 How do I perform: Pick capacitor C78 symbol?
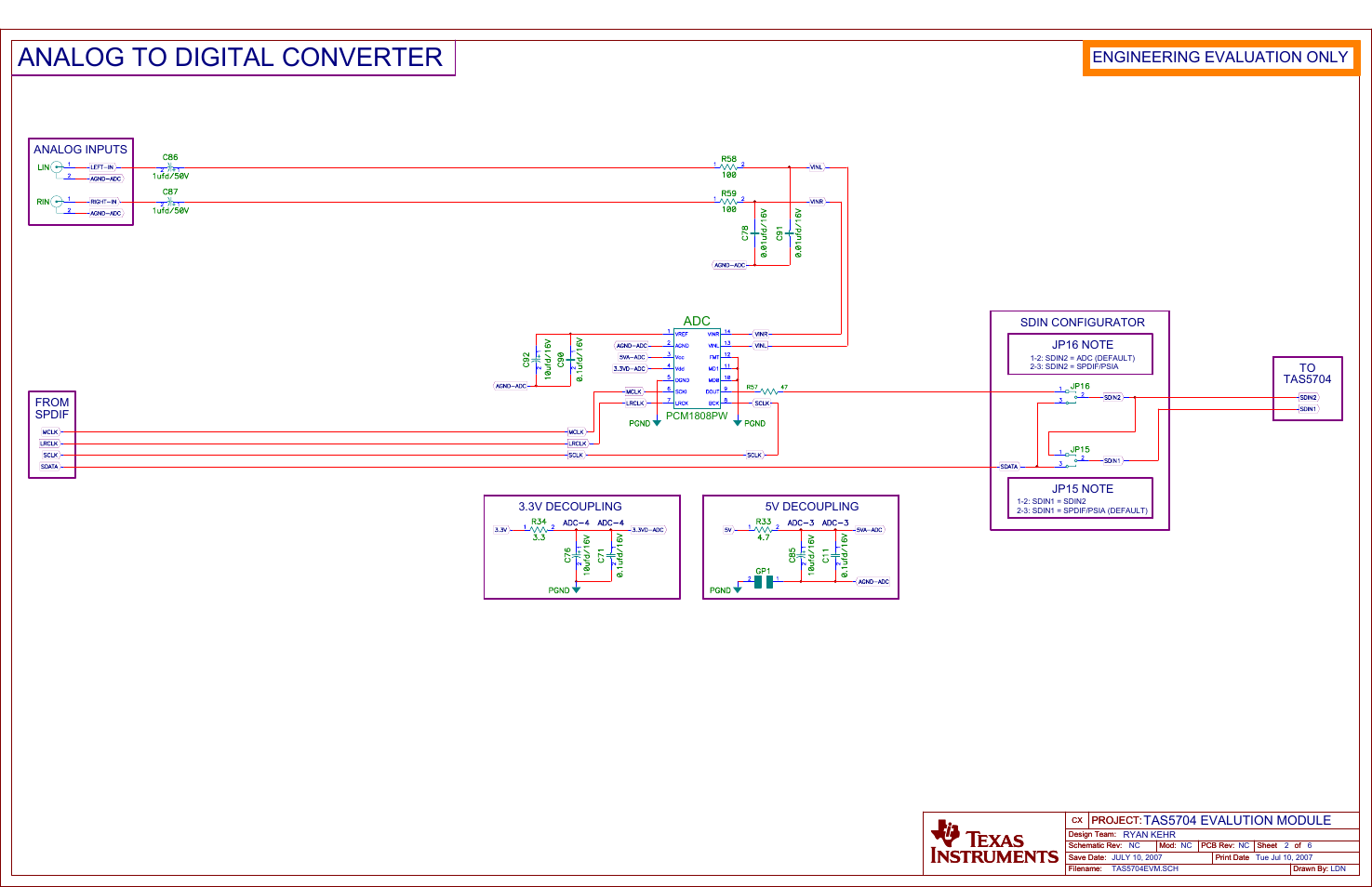[x=754, y=233]
